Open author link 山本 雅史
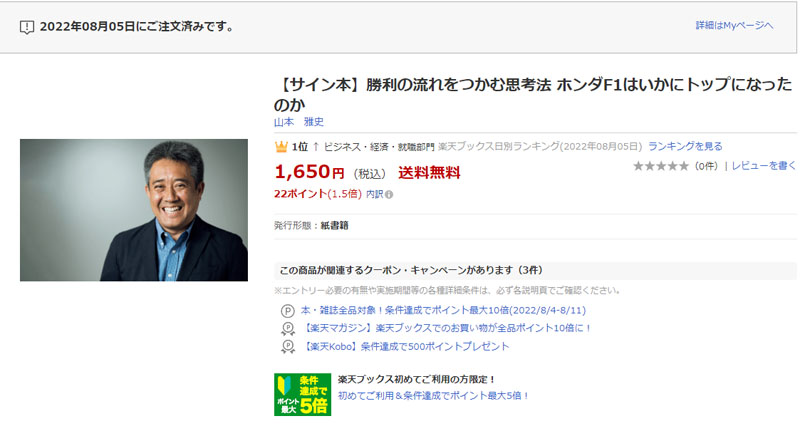Viewport: 800px width, 431px height. (298, 122)
